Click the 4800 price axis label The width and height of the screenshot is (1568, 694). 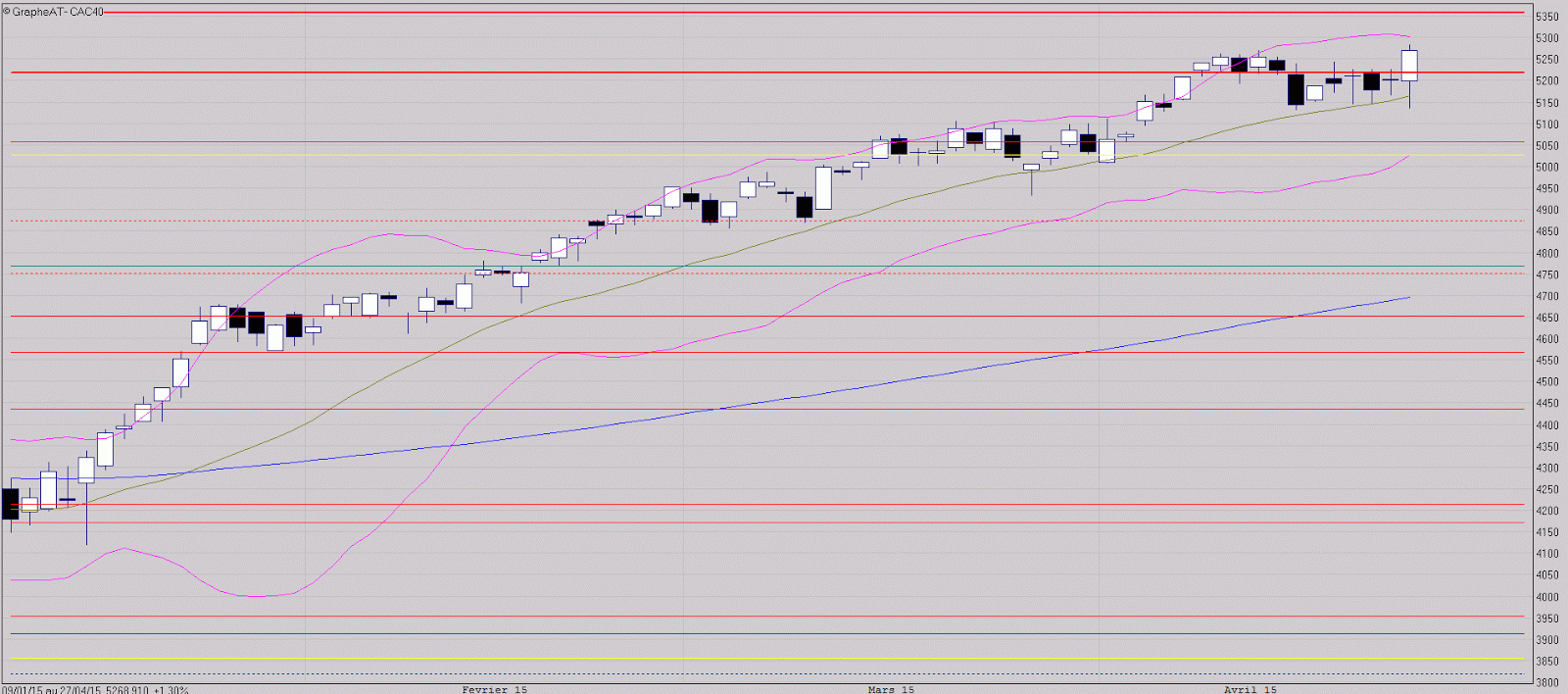tap(1546, 253)
